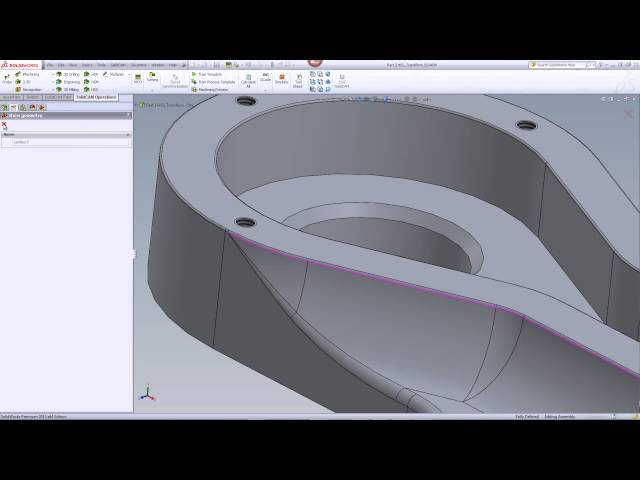Open the Insert menu

point(87,65)
